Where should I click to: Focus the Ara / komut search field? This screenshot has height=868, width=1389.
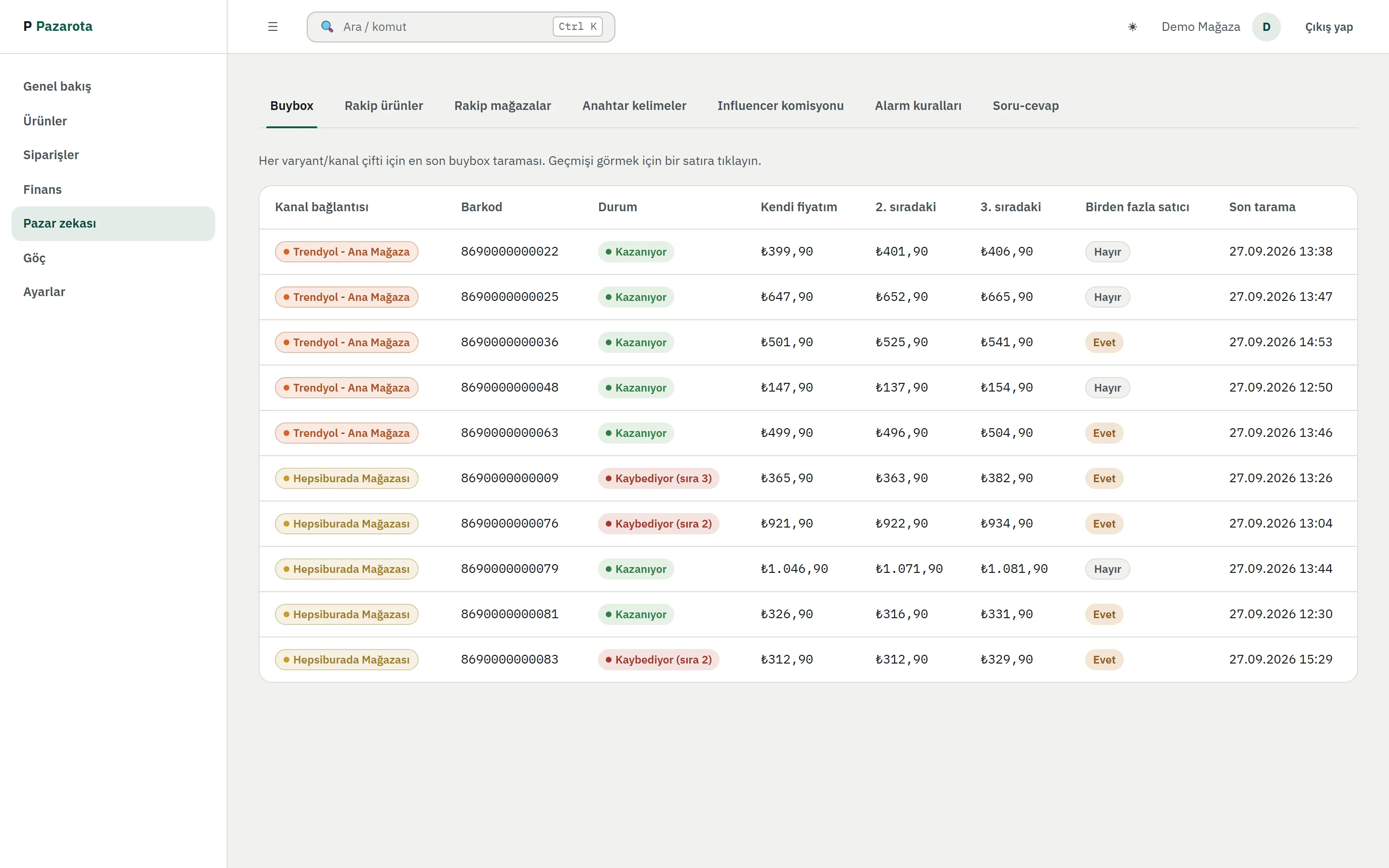pos(460,27)
